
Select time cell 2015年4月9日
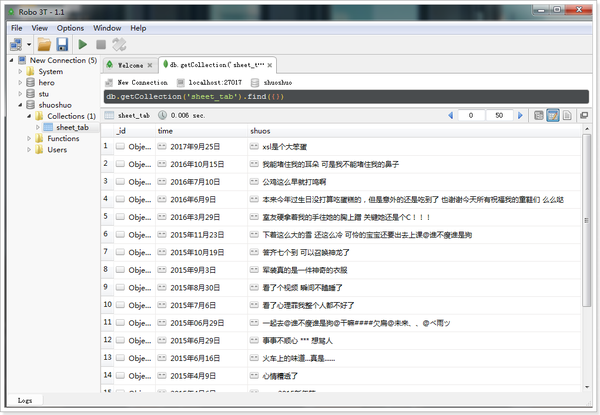tap(201, 376)
